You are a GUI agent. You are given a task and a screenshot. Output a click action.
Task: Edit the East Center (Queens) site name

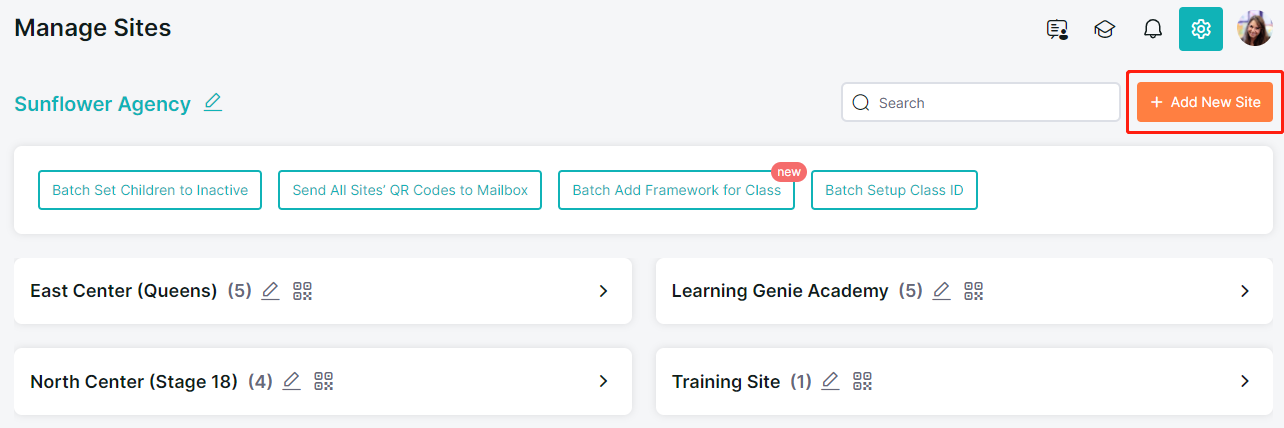pyautogui.click(x=270, y=291)
